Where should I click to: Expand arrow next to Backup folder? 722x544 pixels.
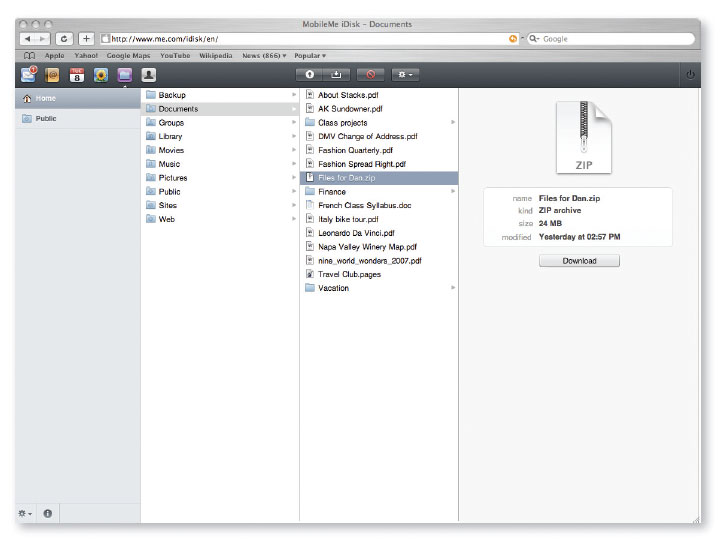[294, 94]
